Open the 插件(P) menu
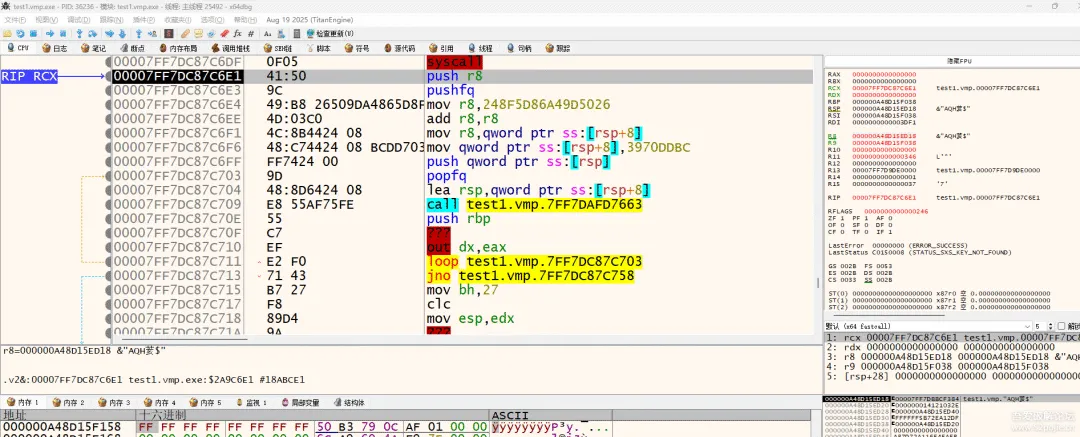This screenshot has height=437, width=1080. [143, 20]
